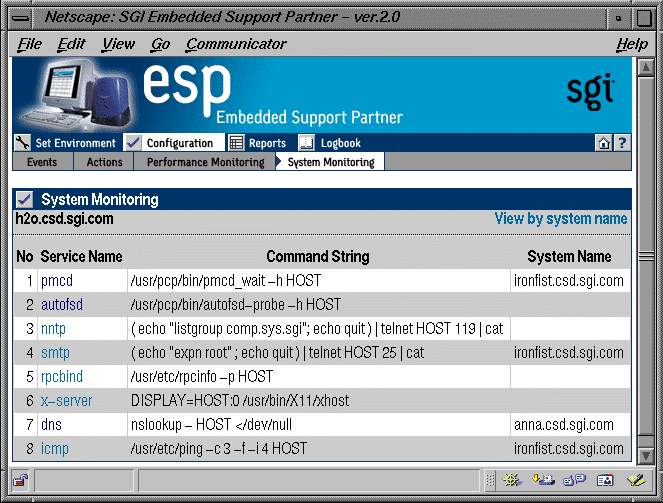Click the nslookup command string cell
The image size is (663, 503).
coord(319,424)
